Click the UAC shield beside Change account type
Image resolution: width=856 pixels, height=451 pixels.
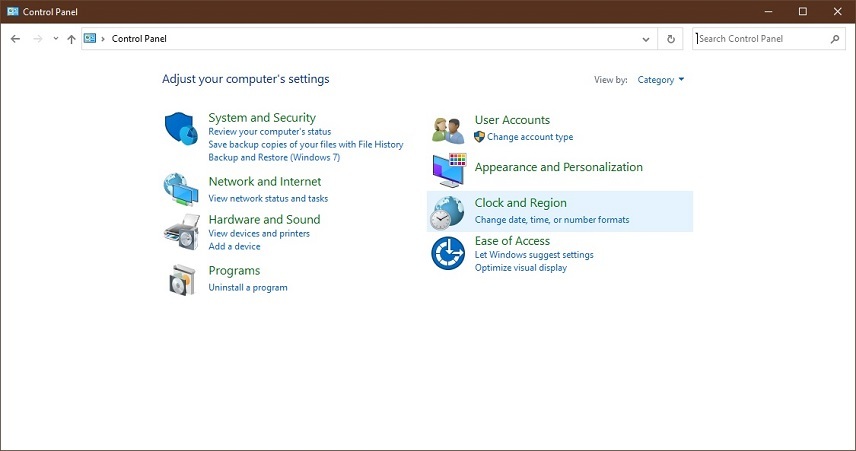pyautogui.click(x=479, y=137)
